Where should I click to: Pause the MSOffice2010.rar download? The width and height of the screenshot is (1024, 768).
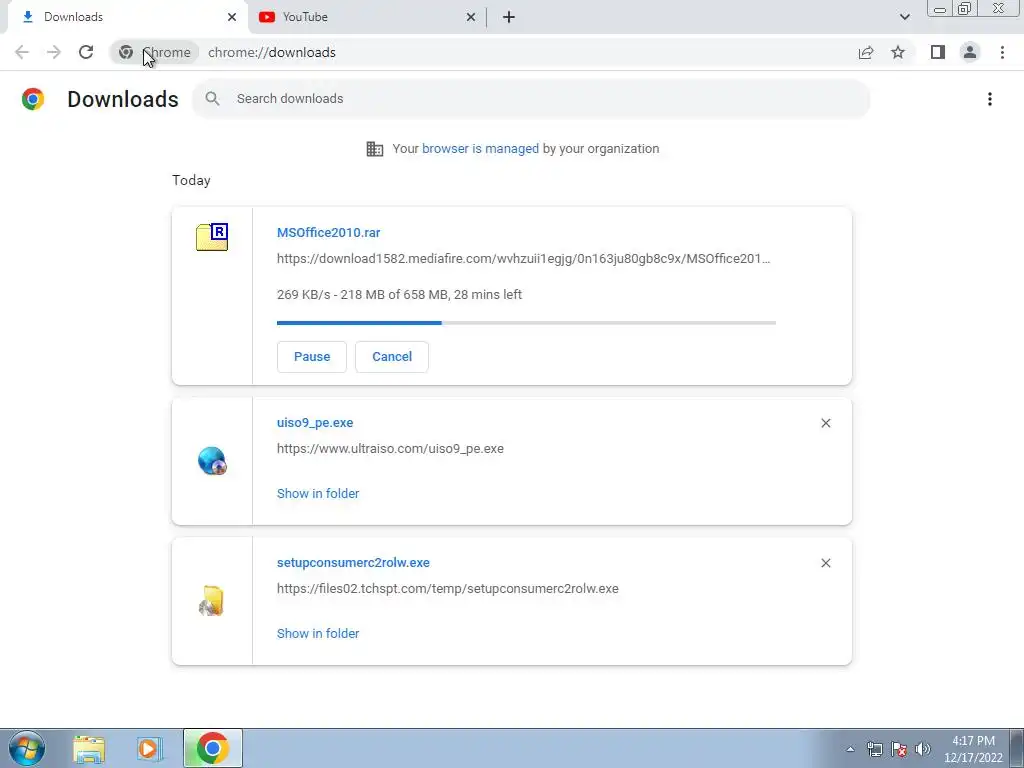tap(312, 357)
